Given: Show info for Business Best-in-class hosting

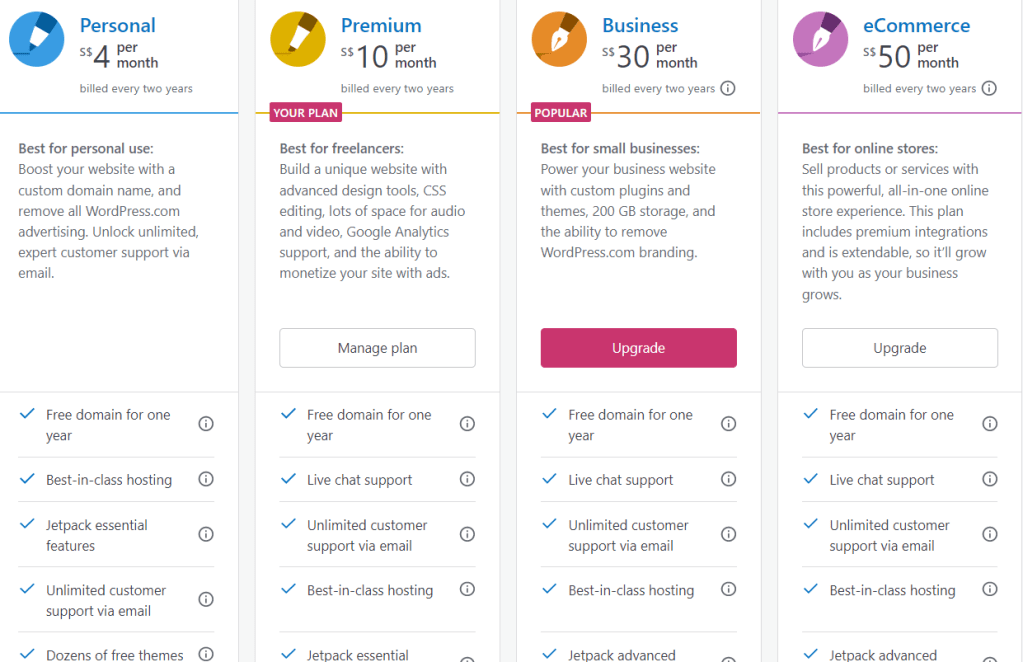Looking at the screenshot, I should (x=728, y=589).
